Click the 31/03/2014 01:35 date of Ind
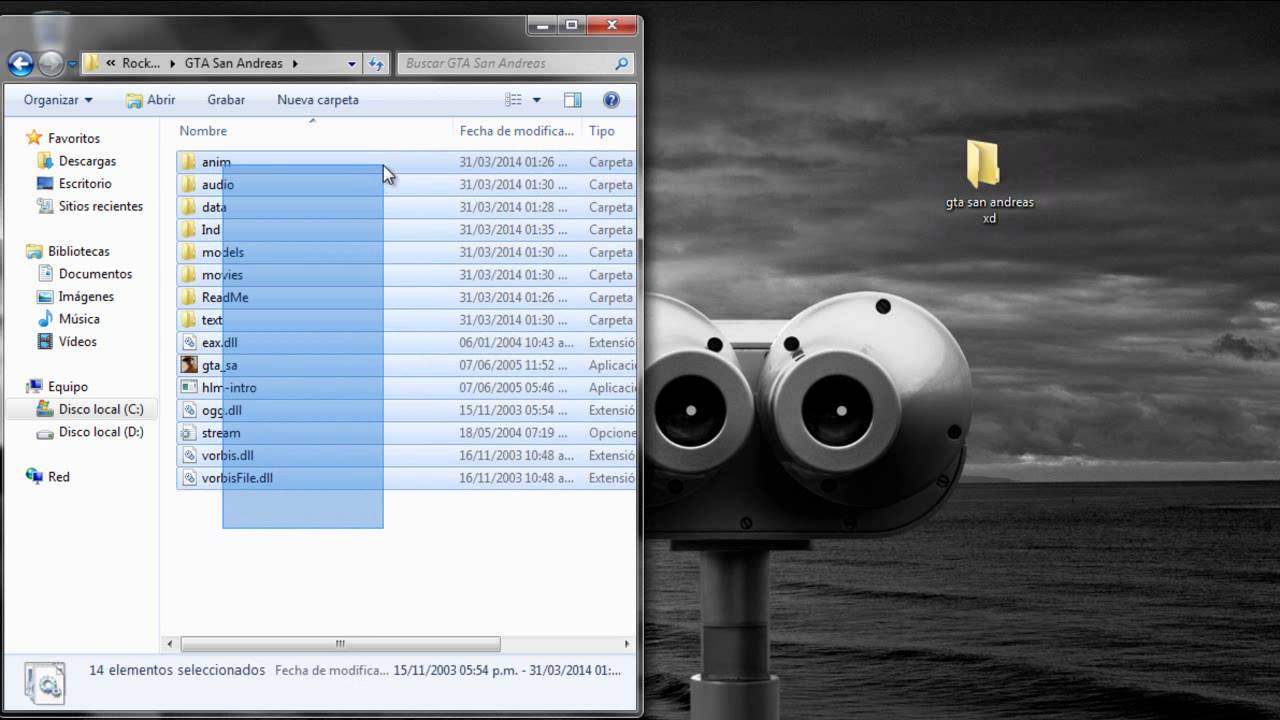 [513, 230]
